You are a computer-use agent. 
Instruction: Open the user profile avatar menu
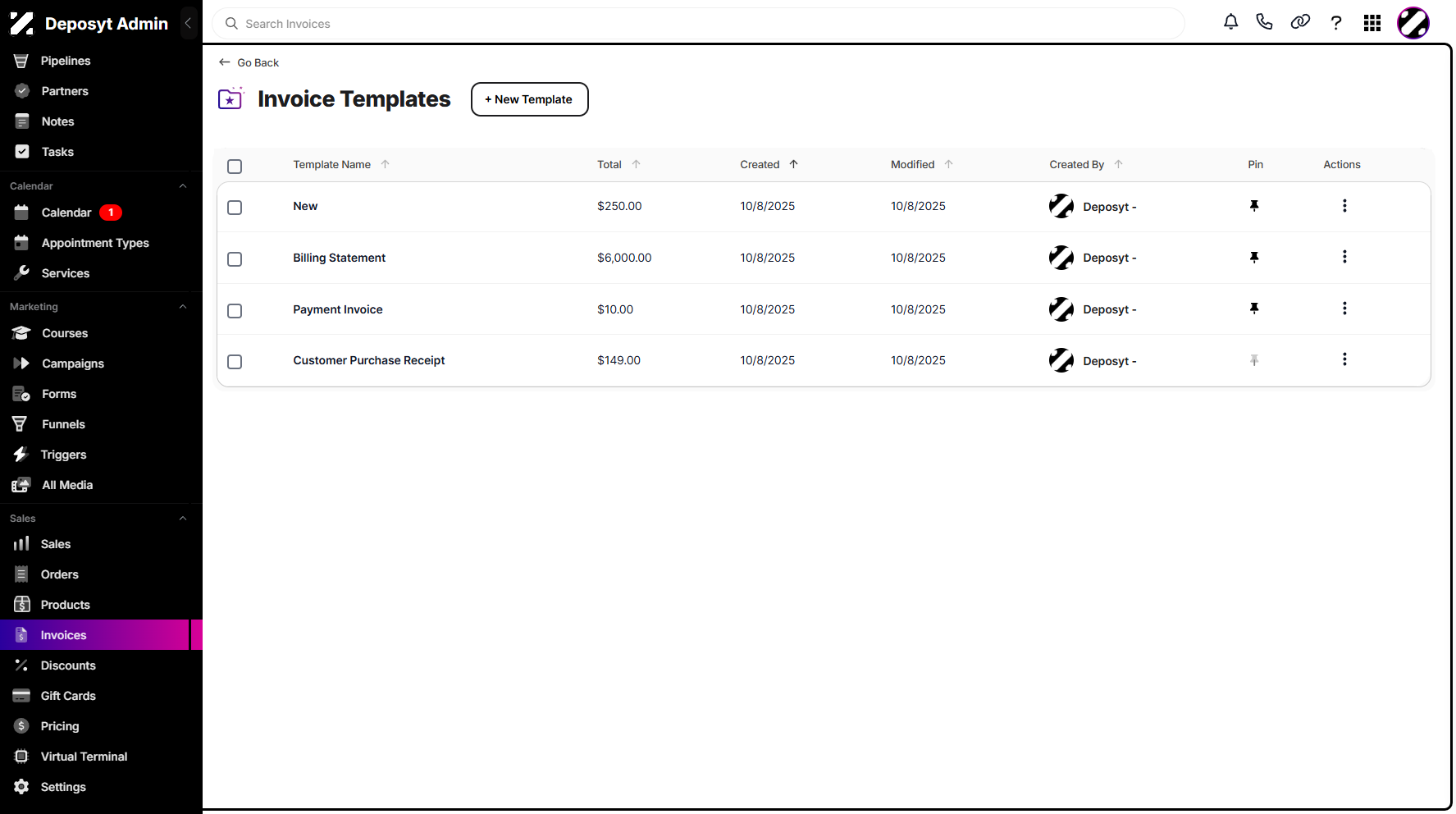[1413, 23]
